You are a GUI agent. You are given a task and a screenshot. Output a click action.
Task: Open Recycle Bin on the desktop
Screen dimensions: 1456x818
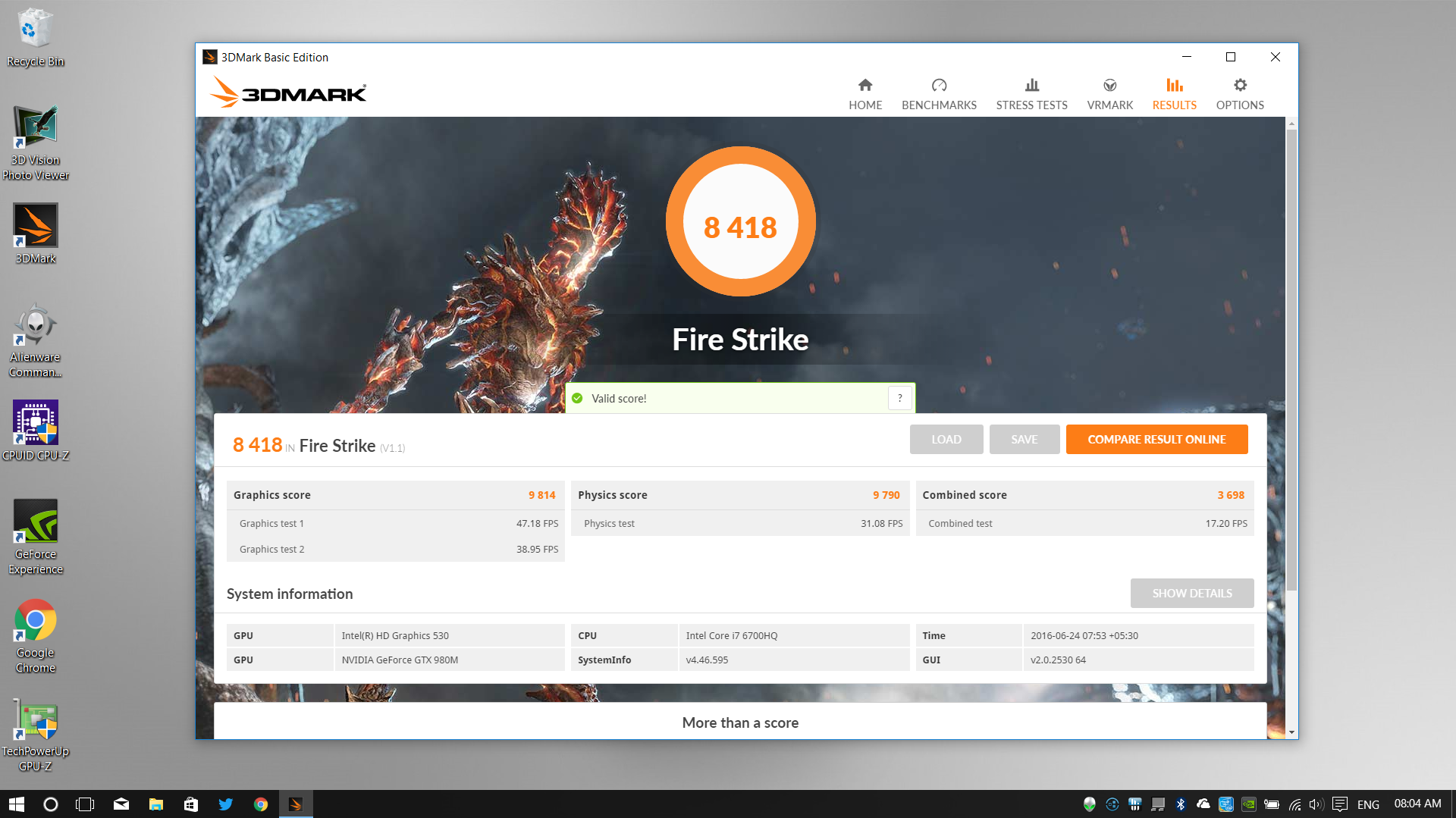tap(35, 37)
